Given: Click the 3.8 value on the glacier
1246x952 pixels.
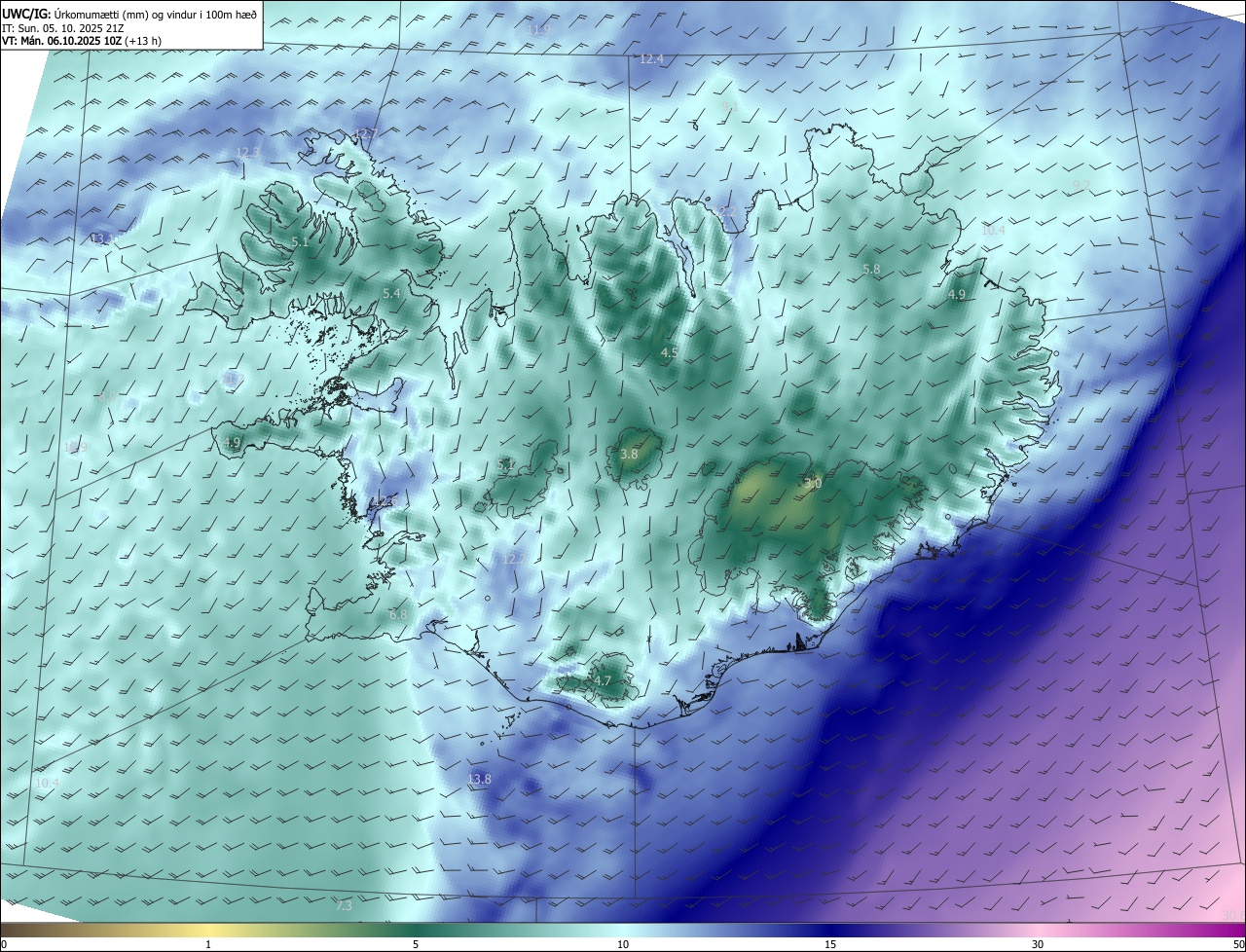Looking at the screenshot, I should (629, 455).
